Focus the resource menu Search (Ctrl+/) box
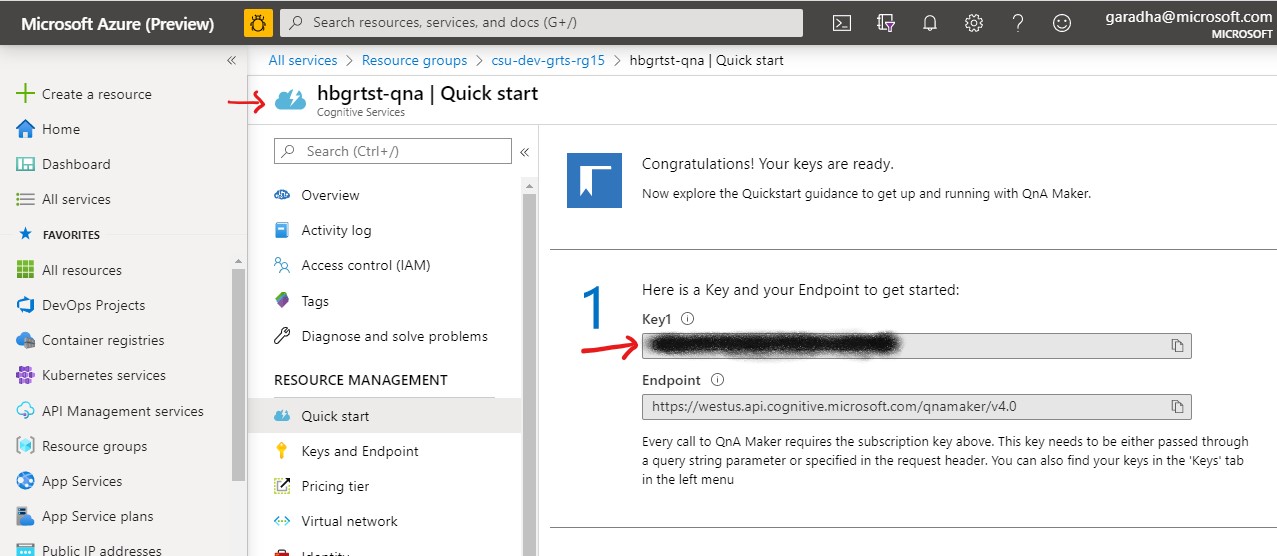1277x556 pixels. click(393, 151)
